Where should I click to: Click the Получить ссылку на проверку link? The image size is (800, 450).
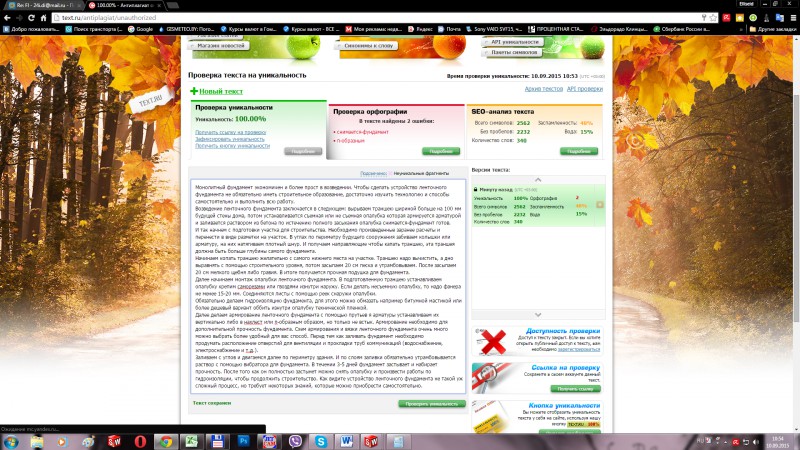(230, 132)
